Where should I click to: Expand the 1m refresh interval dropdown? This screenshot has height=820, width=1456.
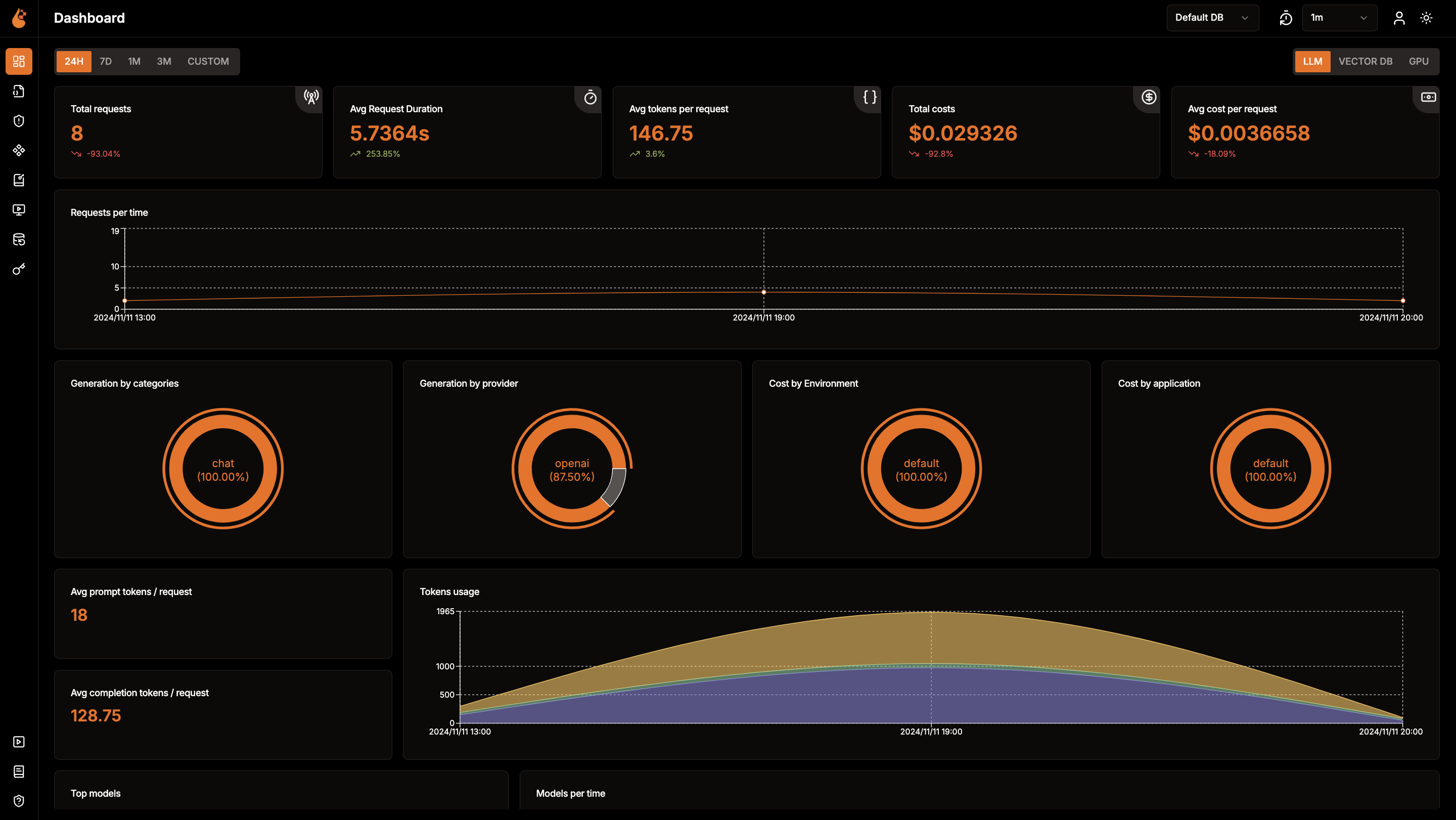[x=1338, y=18]
